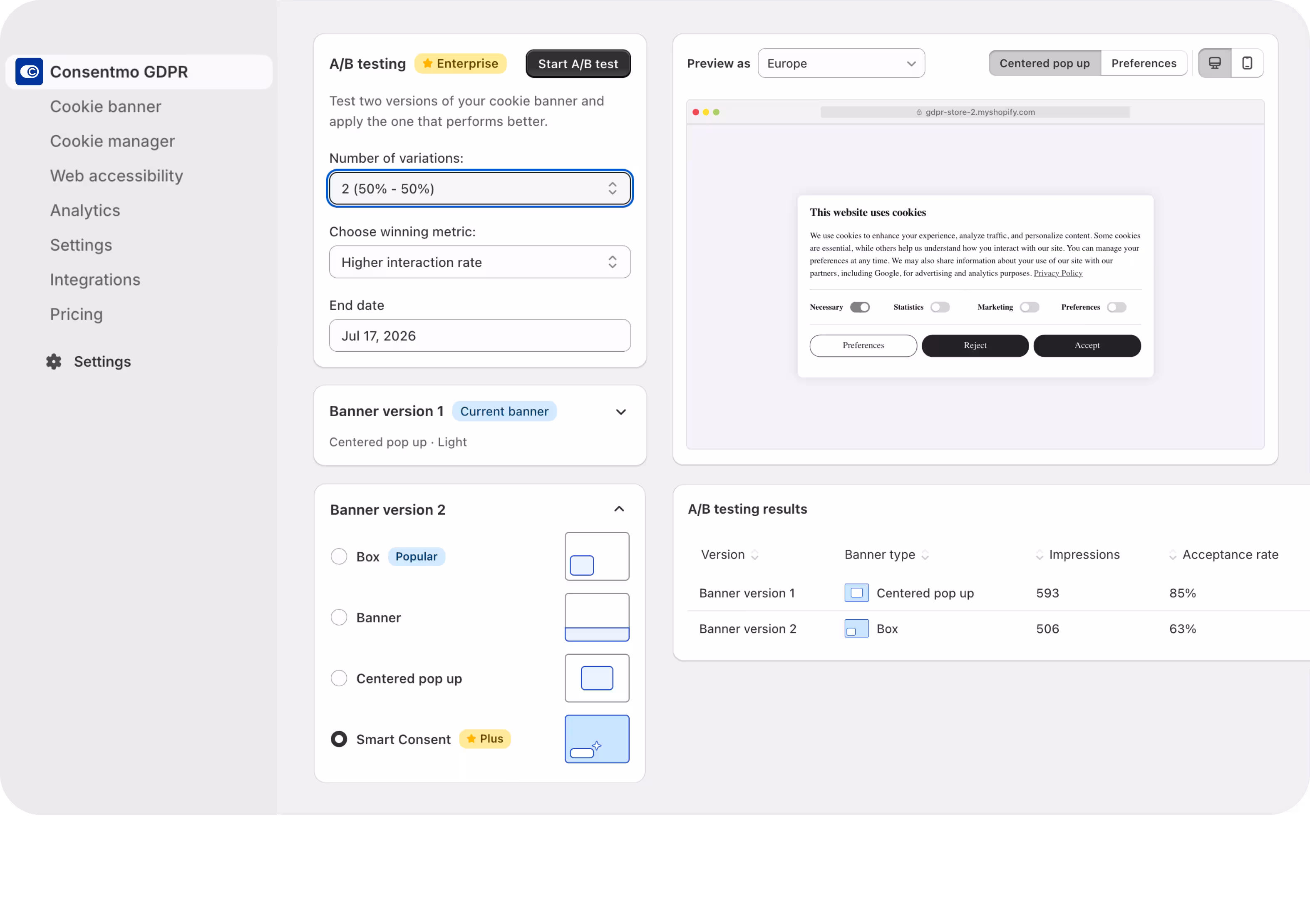Collapse Banner version 2 section chevron
The width and height of the screenshot is (1310, 924).
(619, 509)
